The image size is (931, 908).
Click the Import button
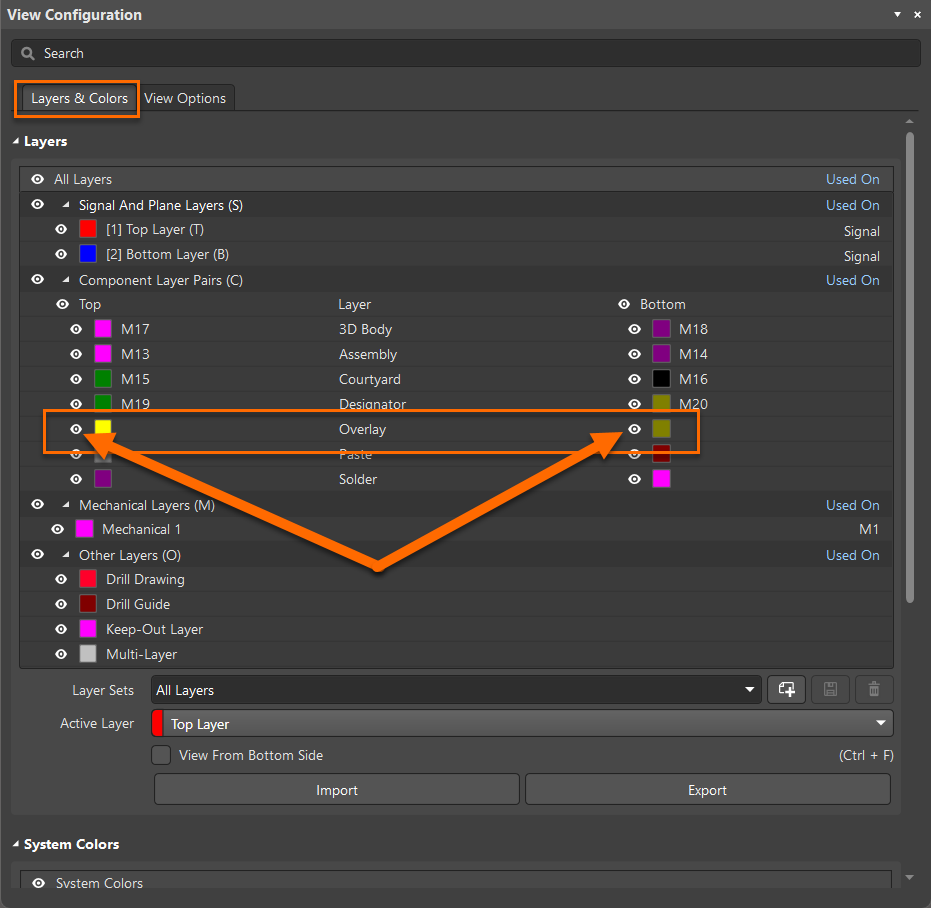coord(337,790)
